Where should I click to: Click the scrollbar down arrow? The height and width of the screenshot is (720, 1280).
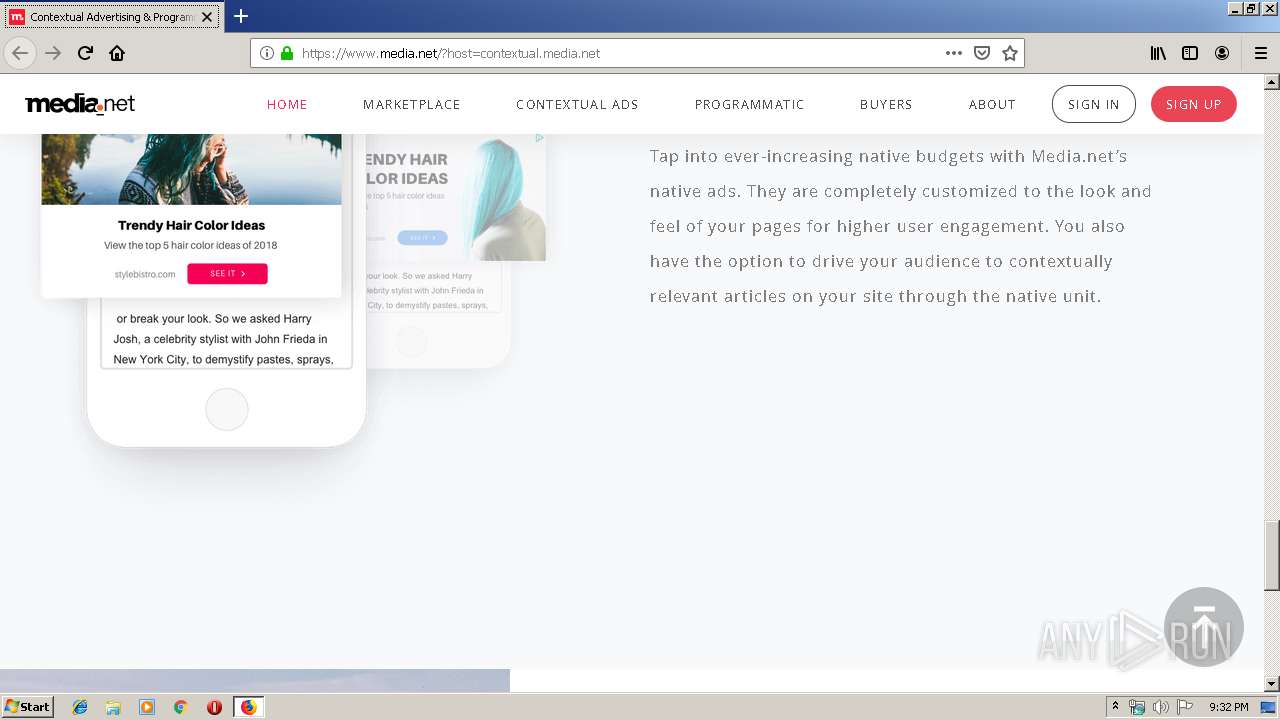(1272, 684)
